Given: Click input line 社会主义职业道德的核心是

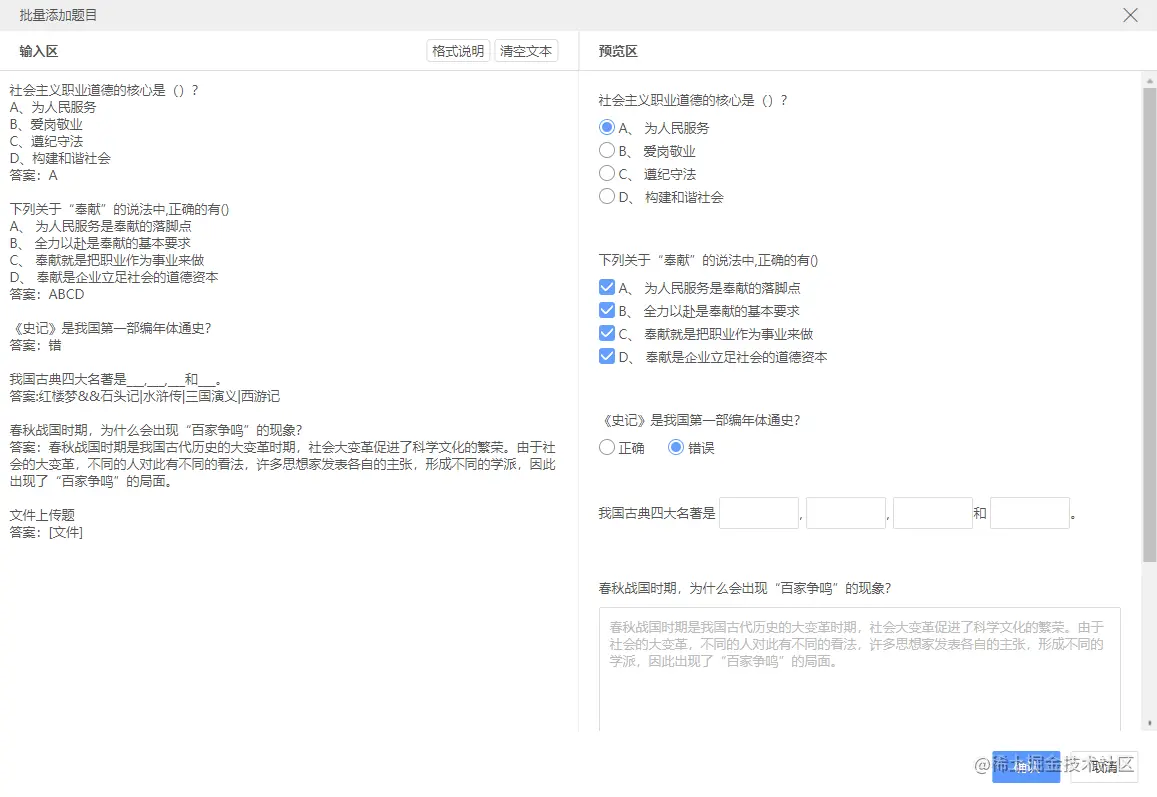Looking at the screenshot, I should [104, 90].
